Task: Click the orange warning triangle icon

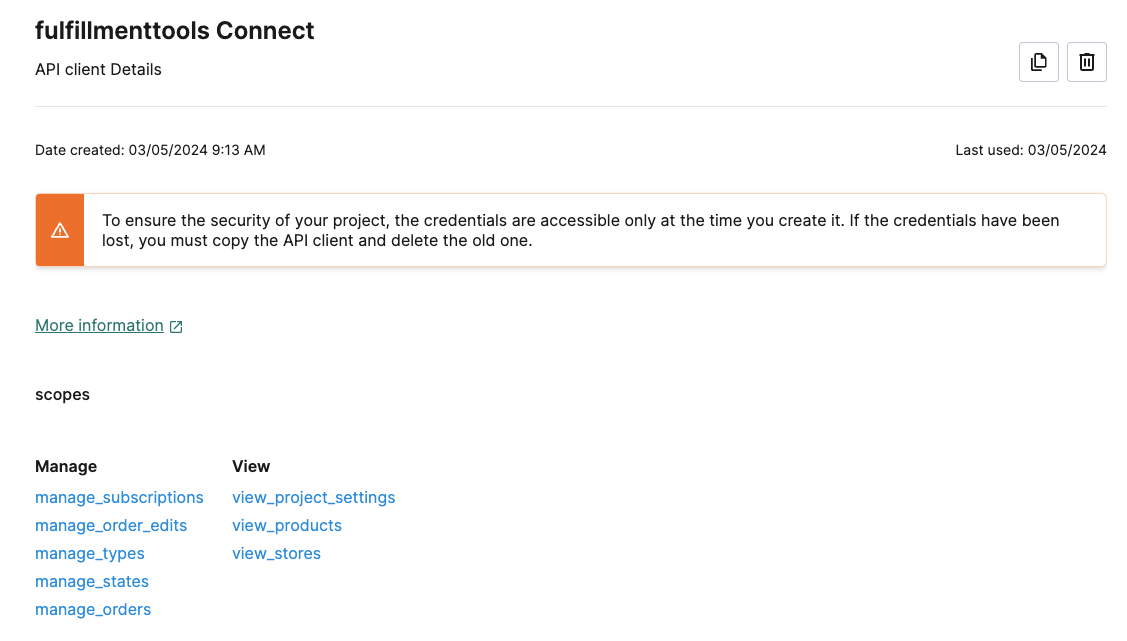Action: point(59,229)
